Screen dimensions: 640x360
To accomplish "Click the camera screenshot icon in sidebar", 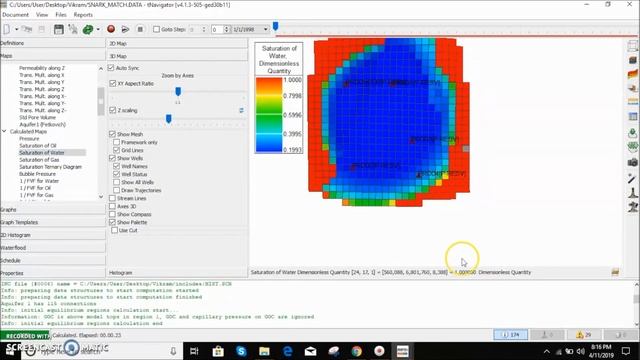I will click(633, 162).
